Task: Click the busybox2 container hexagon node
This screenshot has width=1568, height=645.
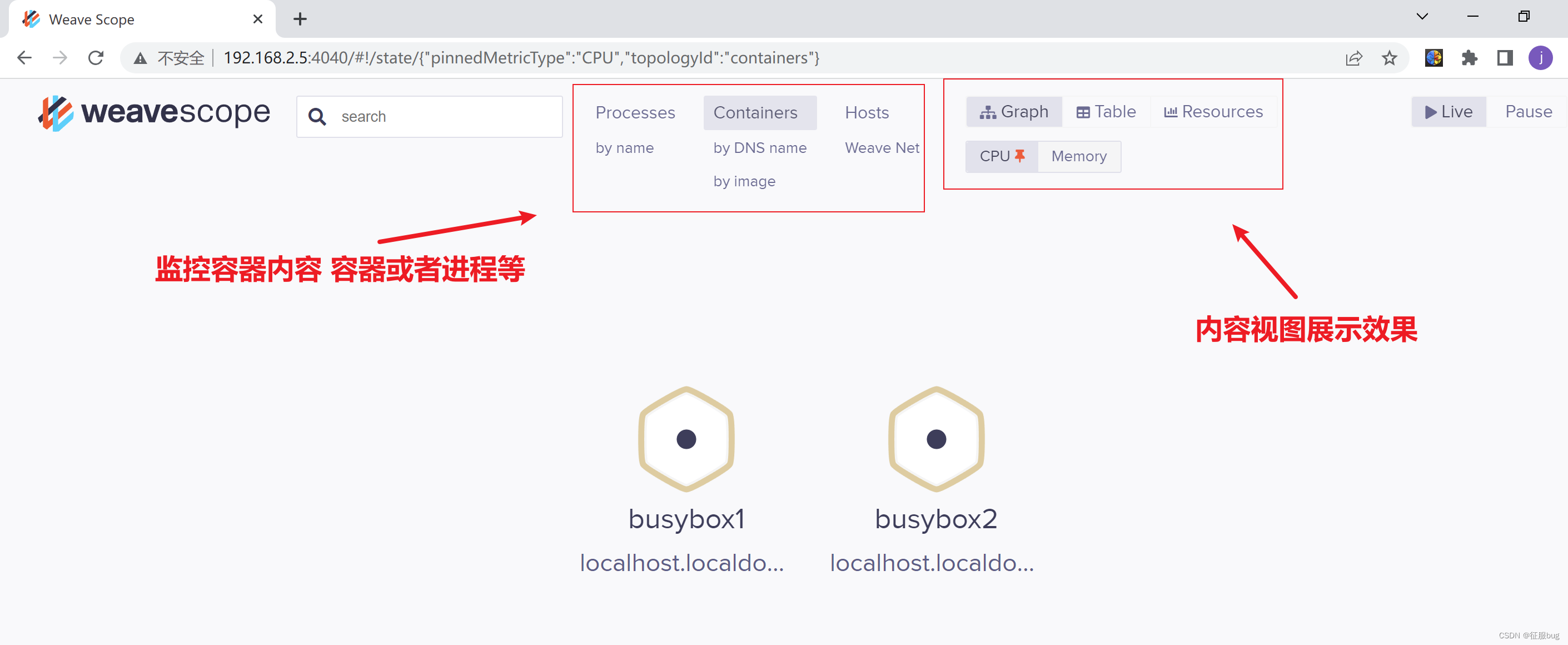Action: coord(935,439)
